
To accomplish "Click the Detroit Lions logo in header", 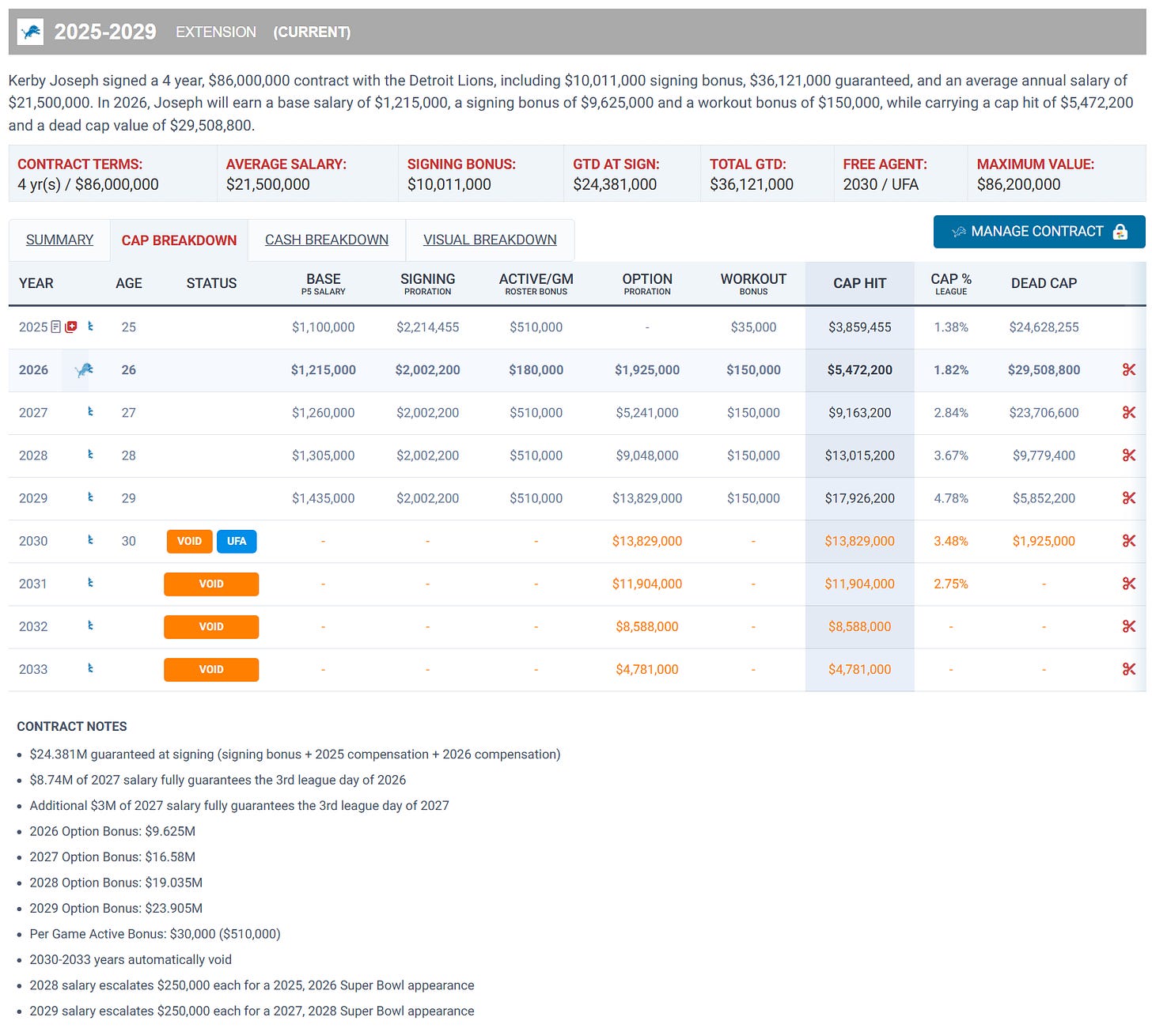I will point(30,32).
